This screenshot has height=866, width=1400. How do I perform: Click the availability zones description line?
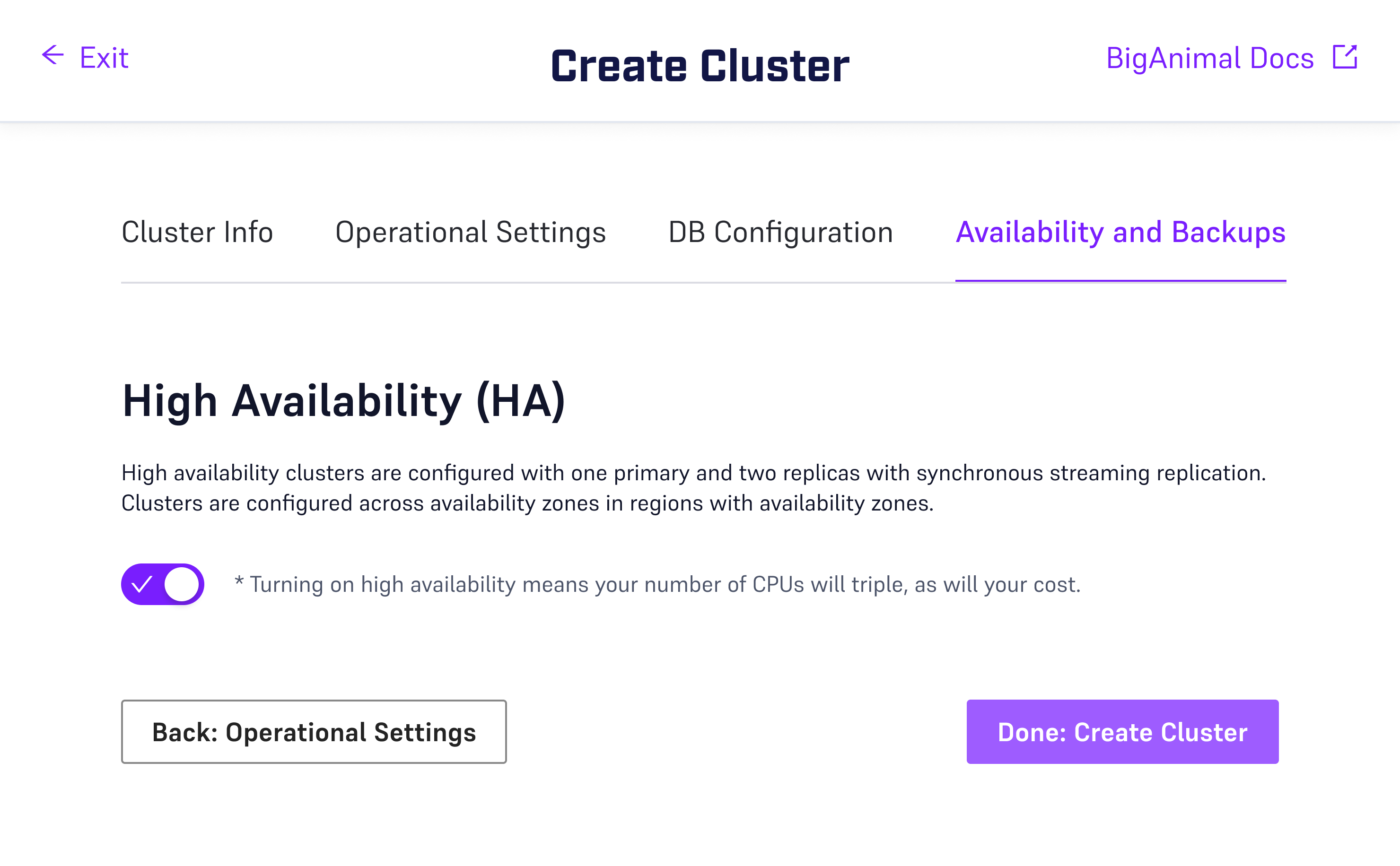click(x=527, y=503)
